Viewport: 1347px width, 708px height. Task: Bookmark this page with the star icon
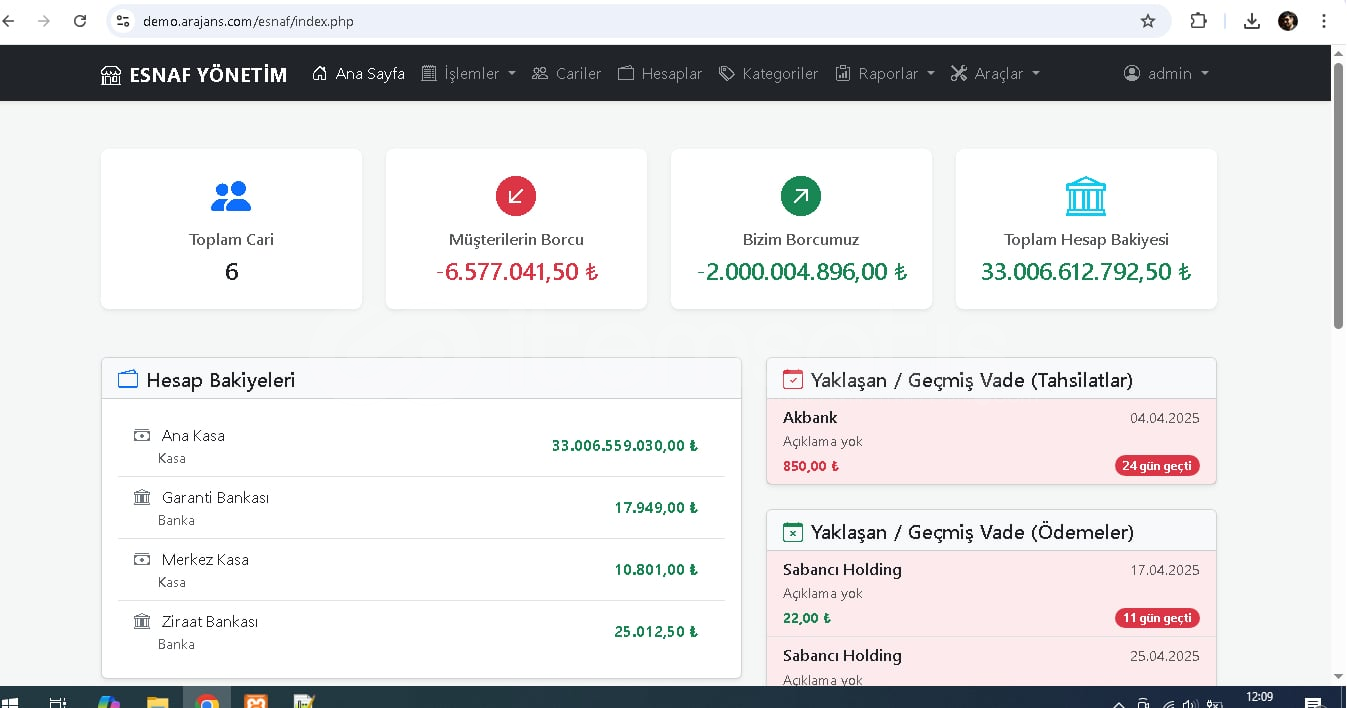[1148, 21]
